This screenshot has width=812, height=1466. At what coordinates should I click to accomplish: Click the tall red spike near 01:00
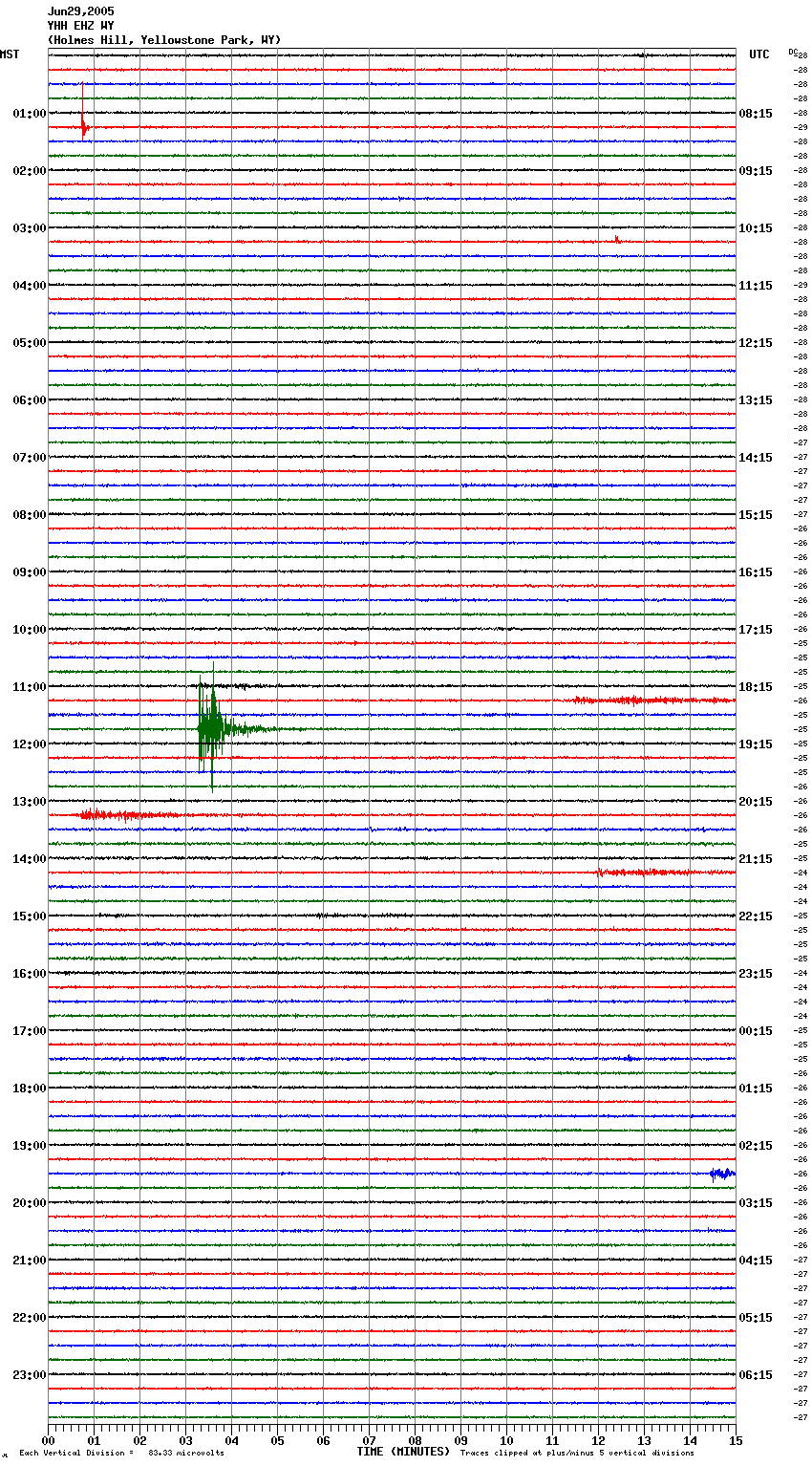click(83, 112)
